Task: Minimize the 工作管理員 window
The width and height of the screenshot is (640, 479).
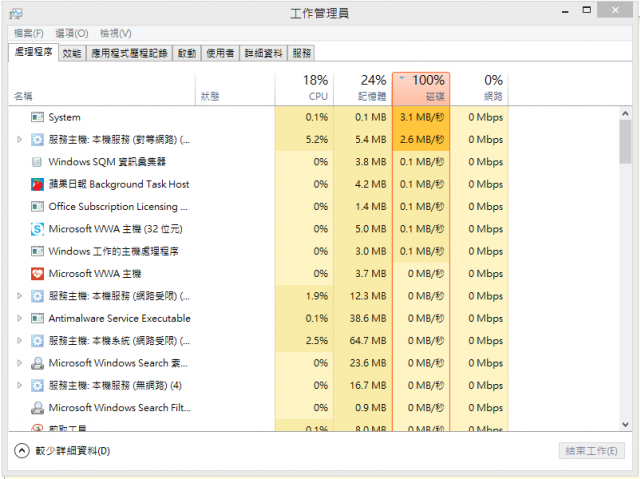Action: (565, 11)
